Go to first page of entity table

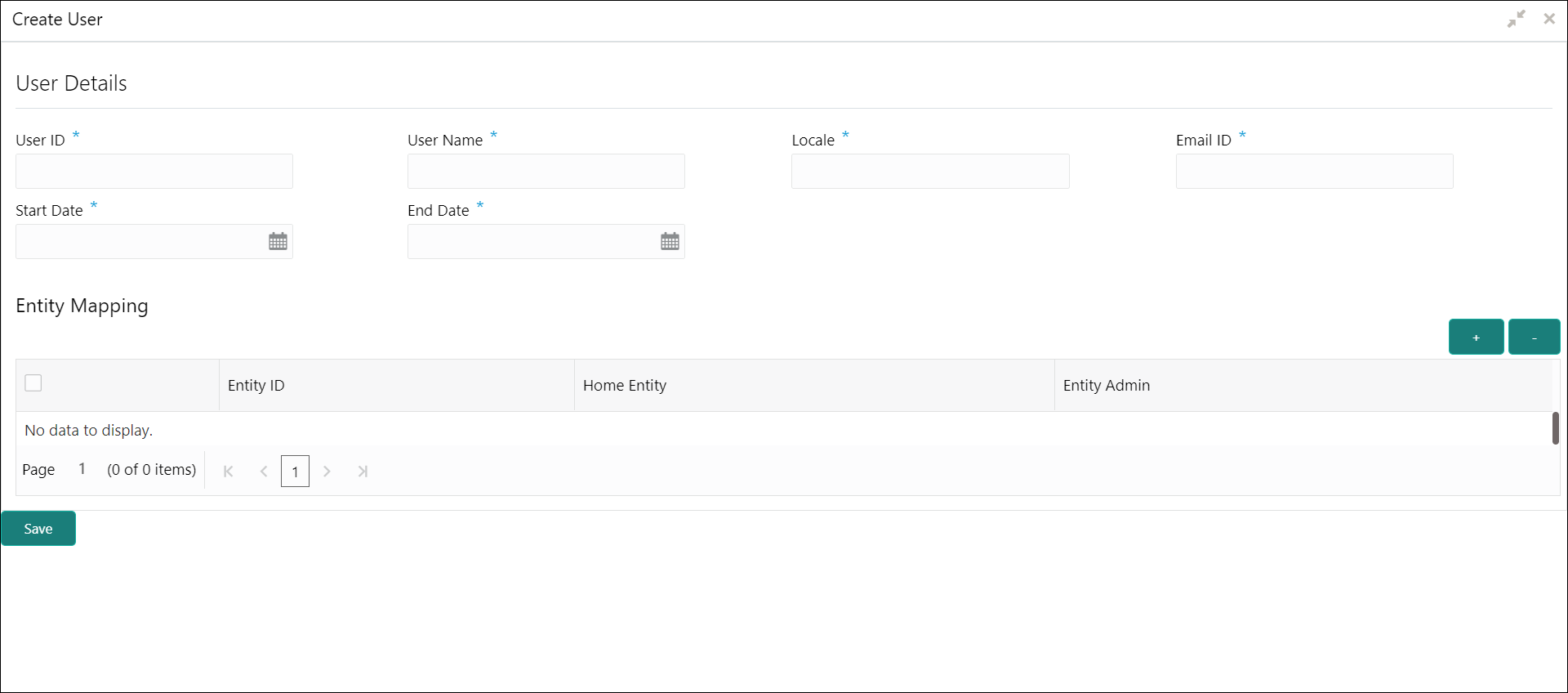pyautogui.click(x=229, y=472)
